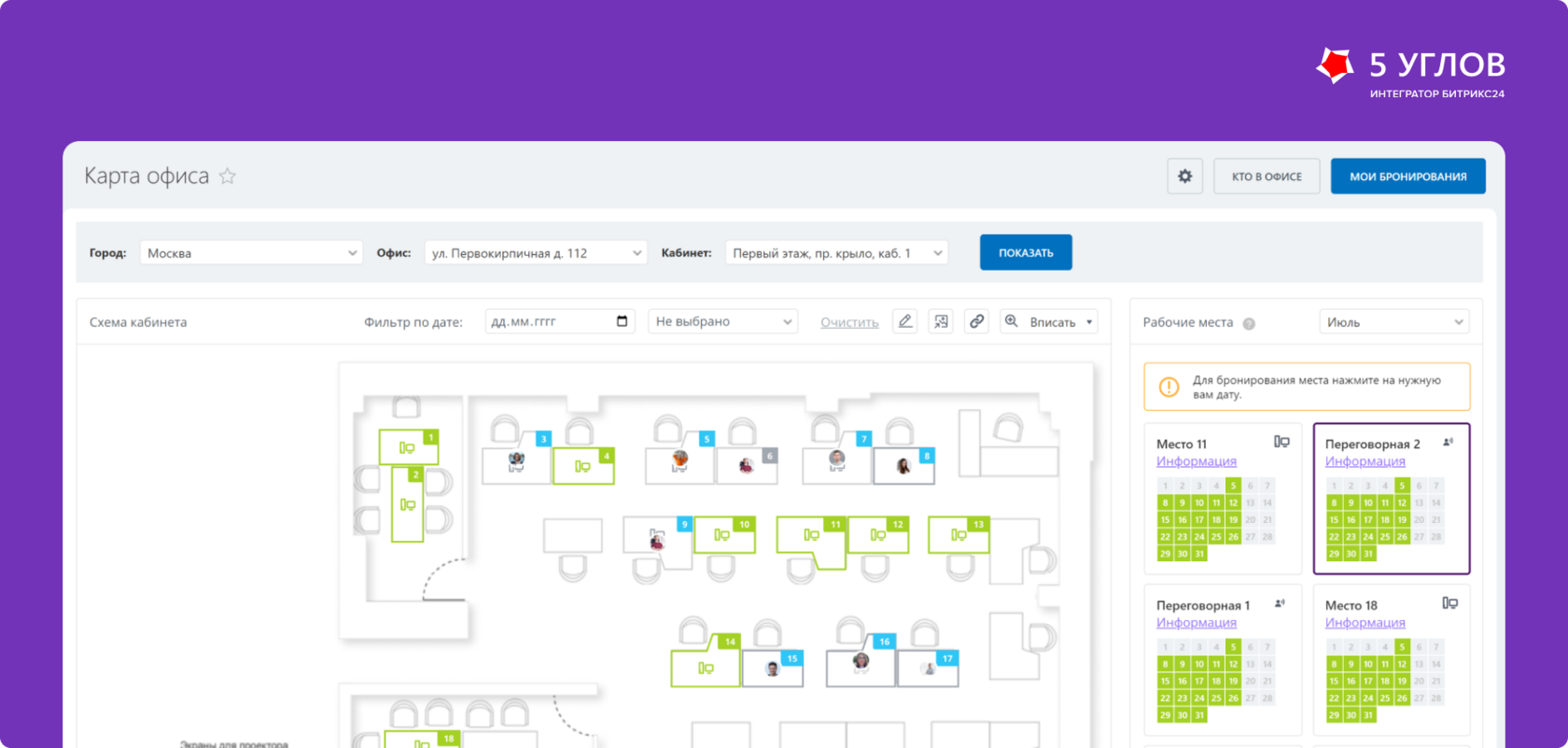This screenshot has width=1568, height=748.
Task: Open МОИ БРОНИРОВАНИЯ
Action: (1407, 176)
